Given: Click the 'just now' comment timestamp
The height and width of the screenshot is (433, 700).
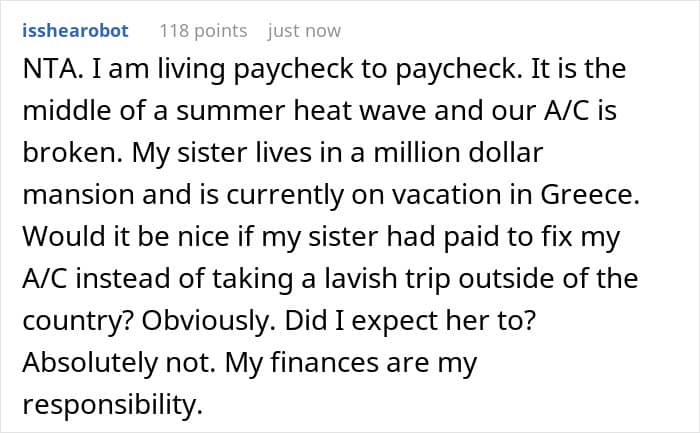Looking at the screenshot, I should pos(304,31).
